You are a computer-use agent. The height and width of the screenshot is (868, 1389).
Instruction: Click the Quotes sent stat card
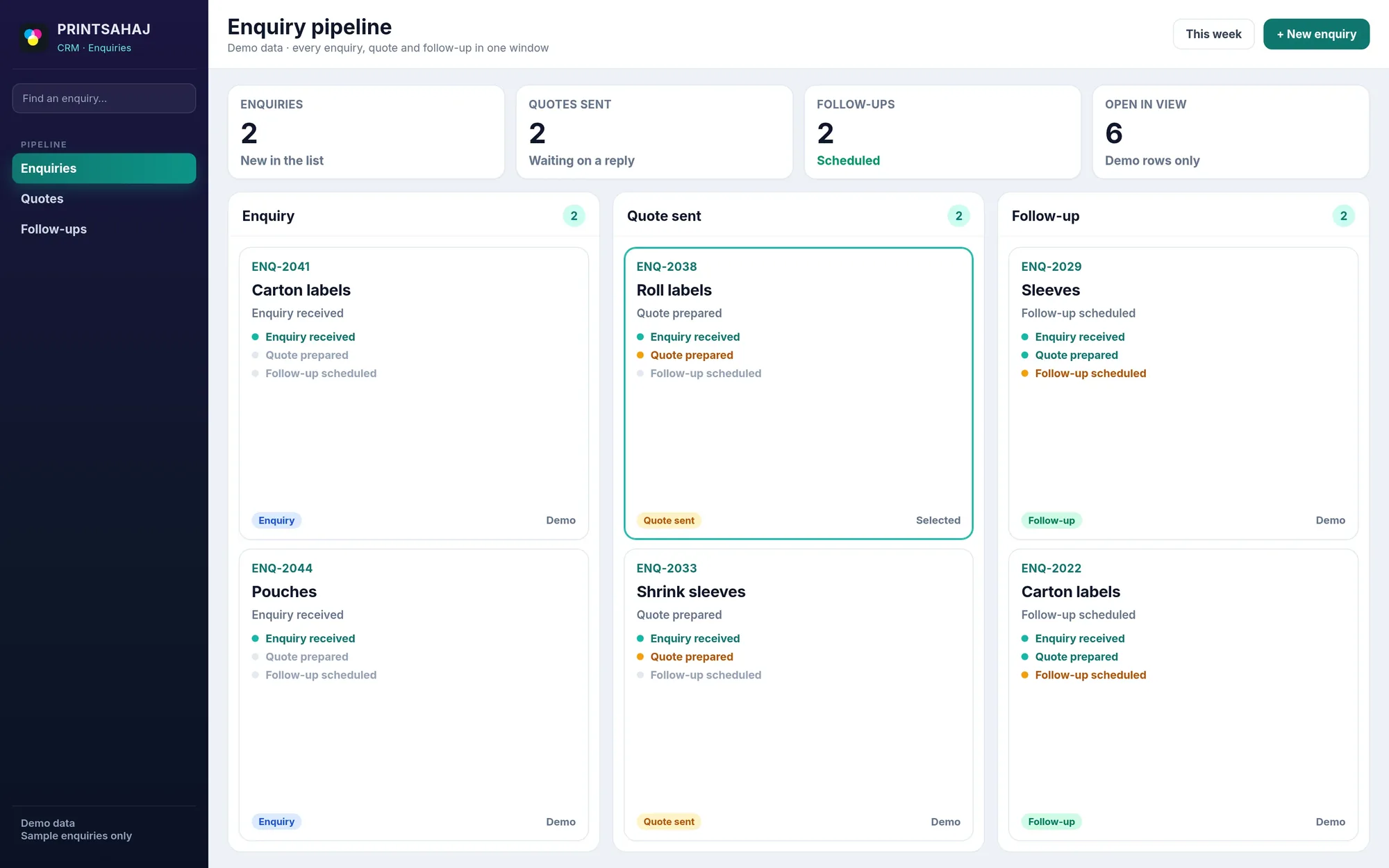click(x=654, y=132)
